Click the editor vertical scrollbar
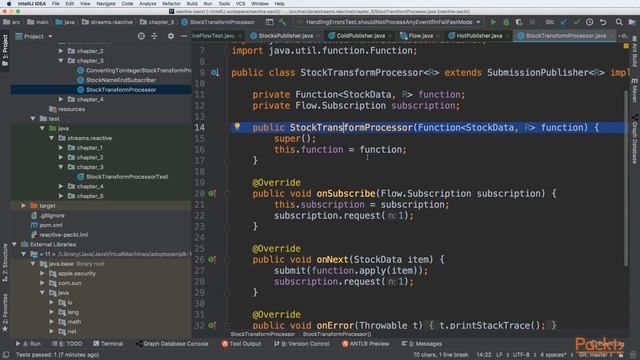The width and height of the screenshot is (640, 360). click(626, 178)
